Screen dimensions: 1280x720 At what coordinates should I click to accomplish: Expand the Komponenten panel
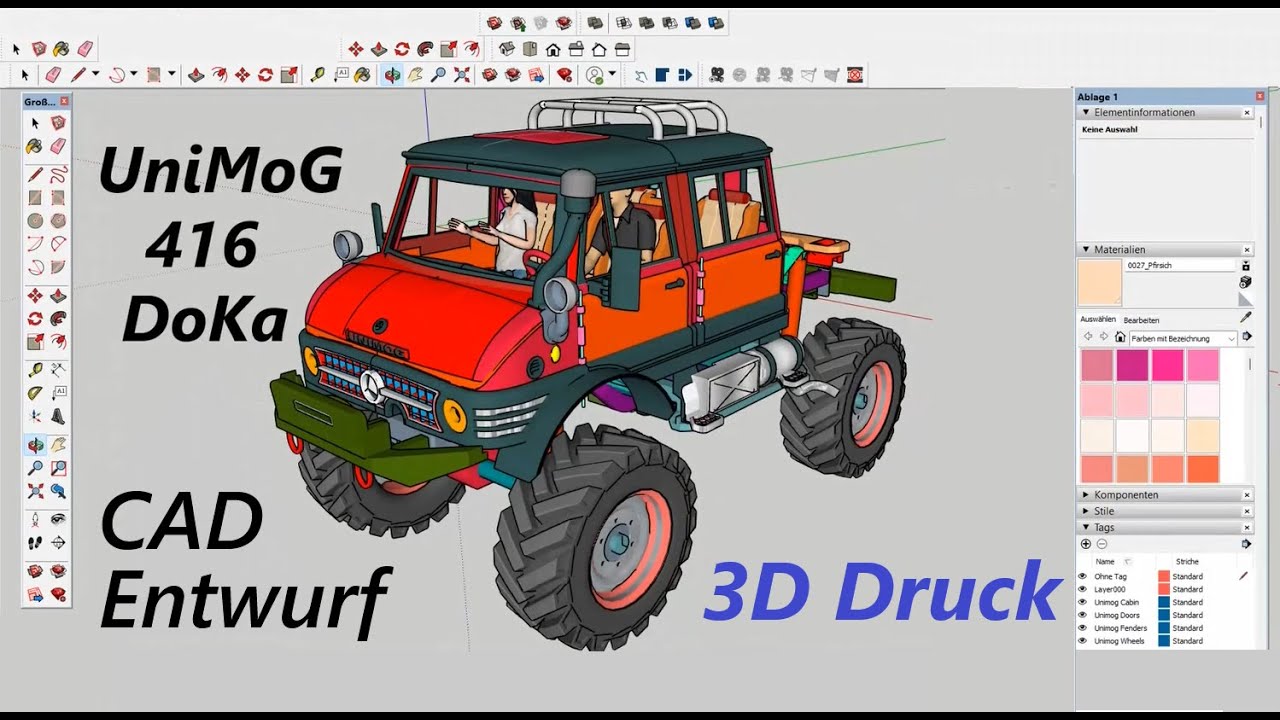(1085, 495)
